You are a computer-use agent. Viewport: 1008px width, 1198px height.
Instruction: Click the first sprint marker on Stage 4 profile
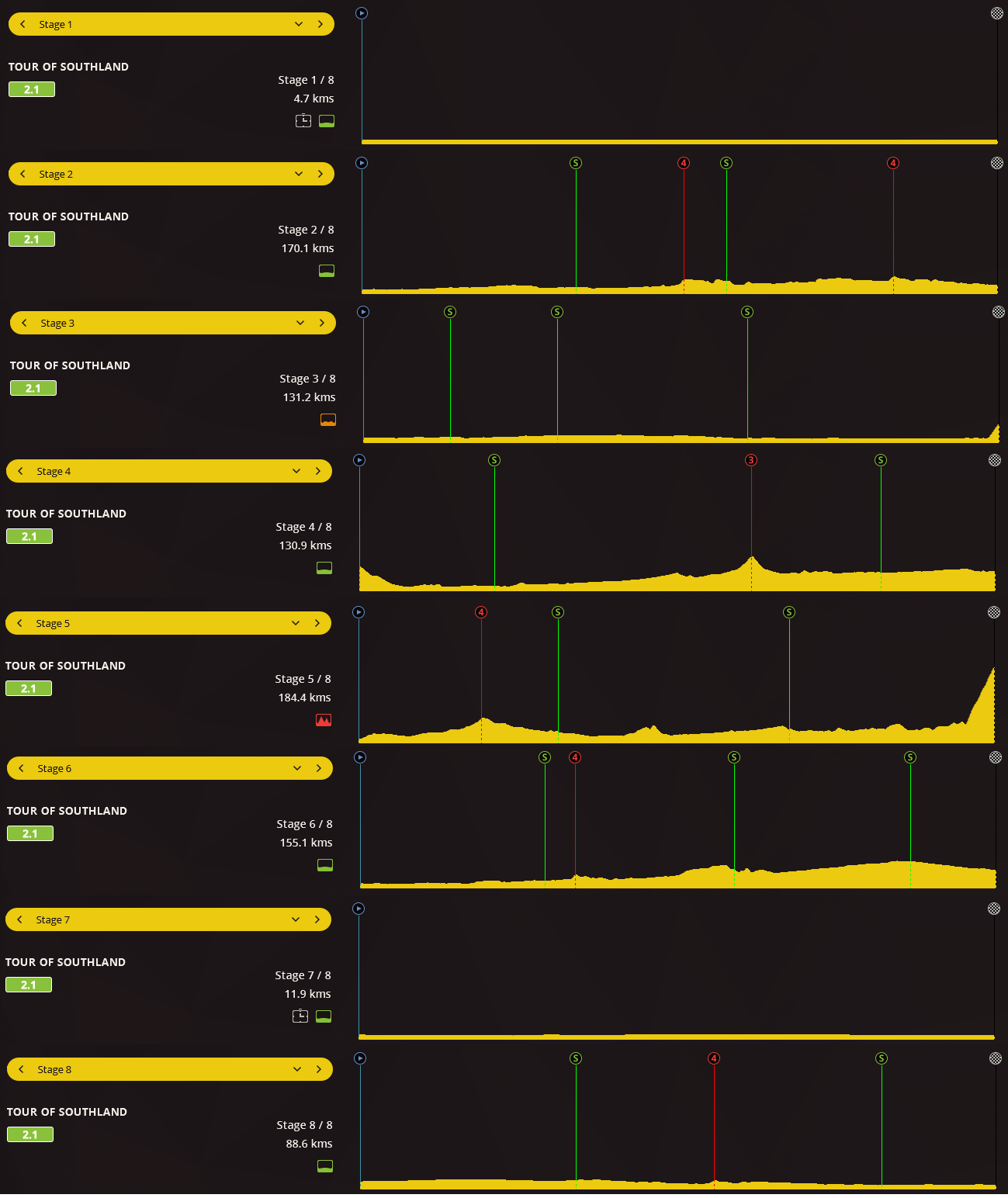point(494,460)
